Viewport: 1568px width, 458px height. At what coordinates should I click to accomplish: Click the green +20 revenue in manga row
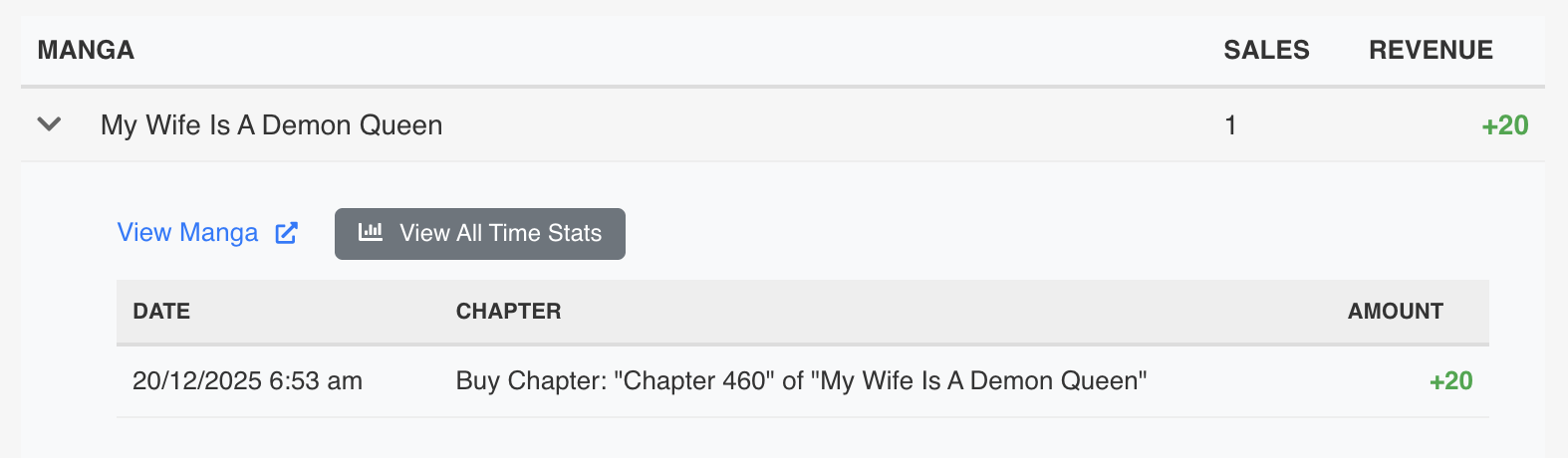point(1504,125)
